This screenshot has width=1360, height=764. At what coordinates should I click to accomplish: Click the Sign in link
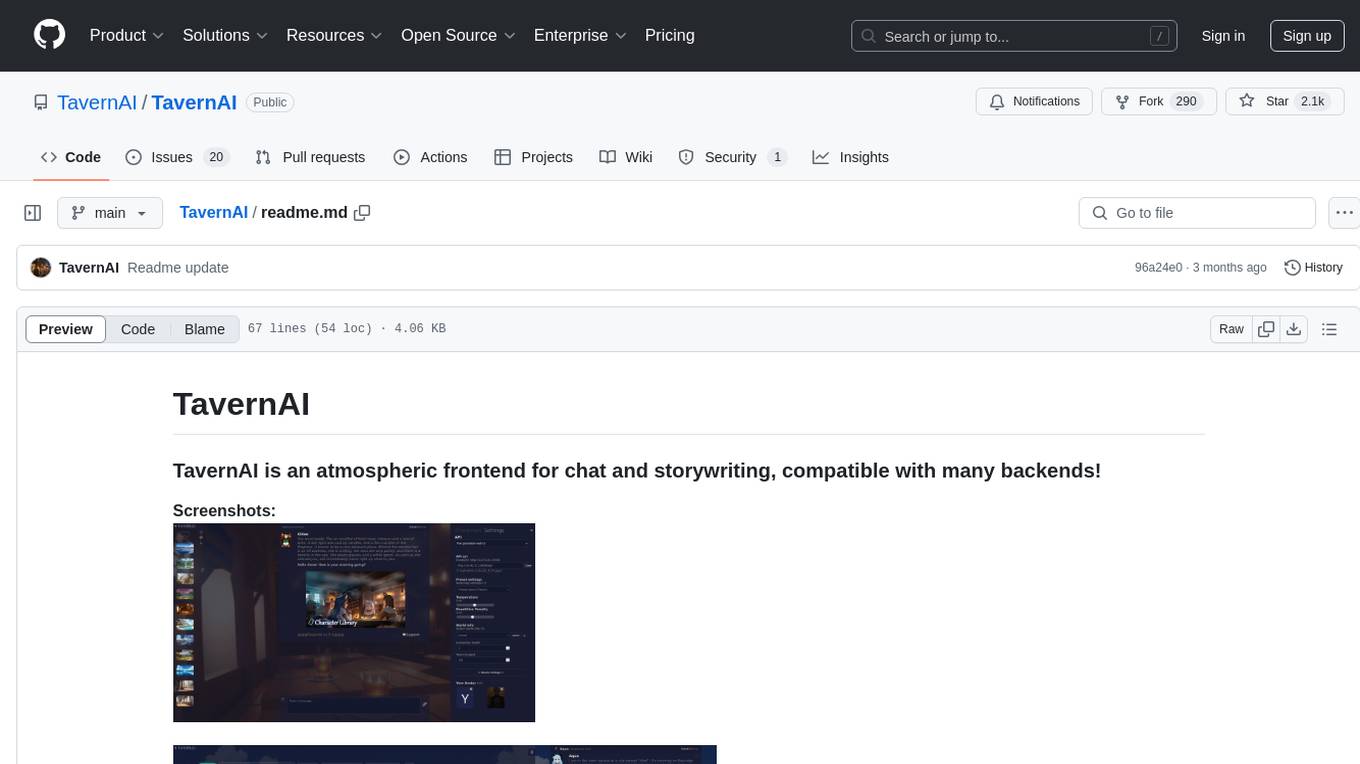click(1223, 36)
